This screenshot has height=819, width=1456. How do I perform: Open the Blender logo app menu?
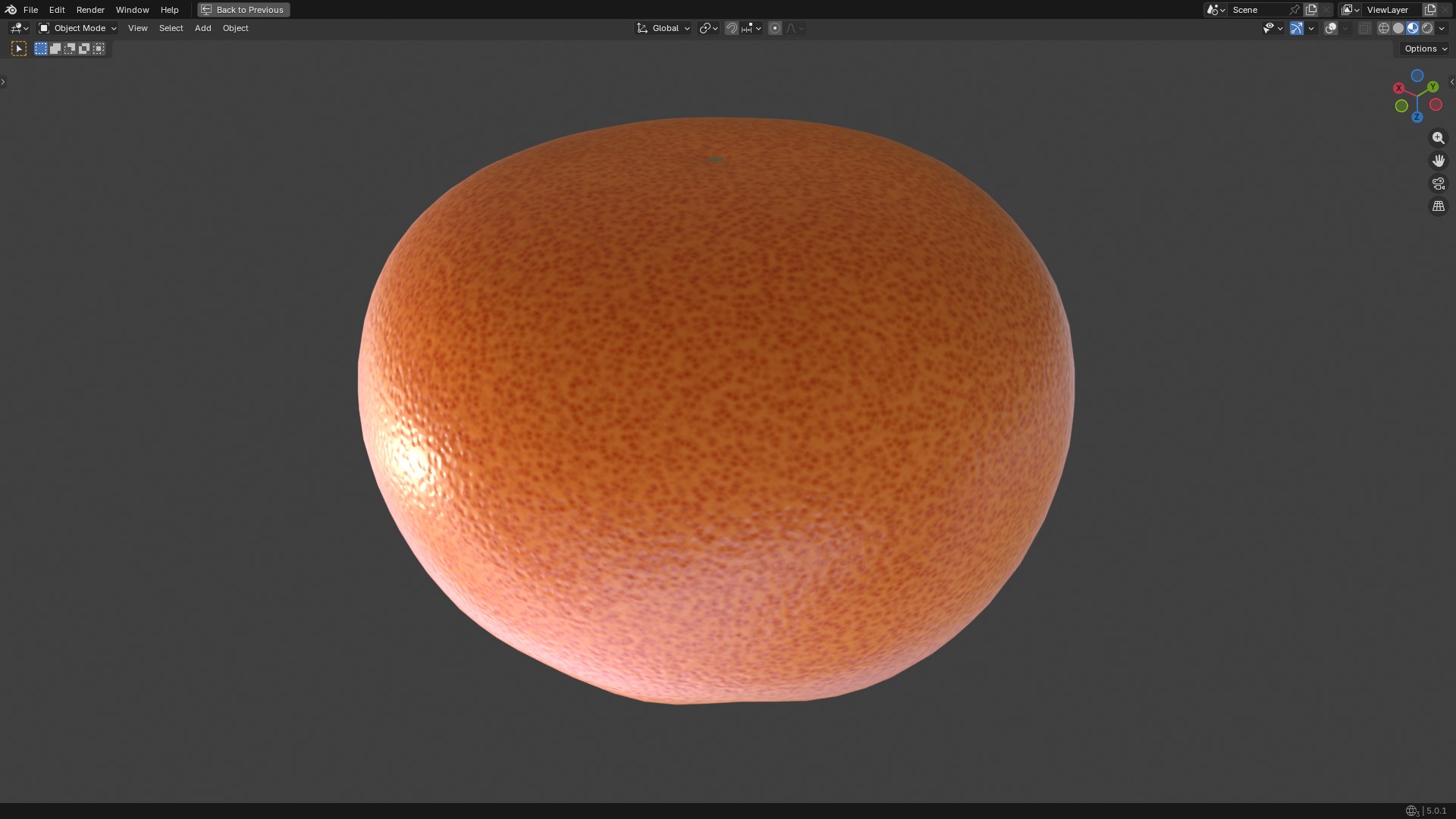(x=11, y=10)
